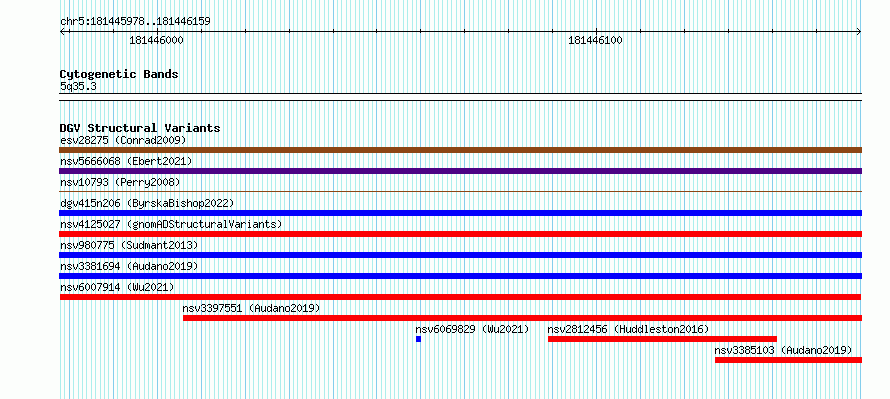Click the DGV Structural Variants track title

click(x=140, y=128)
